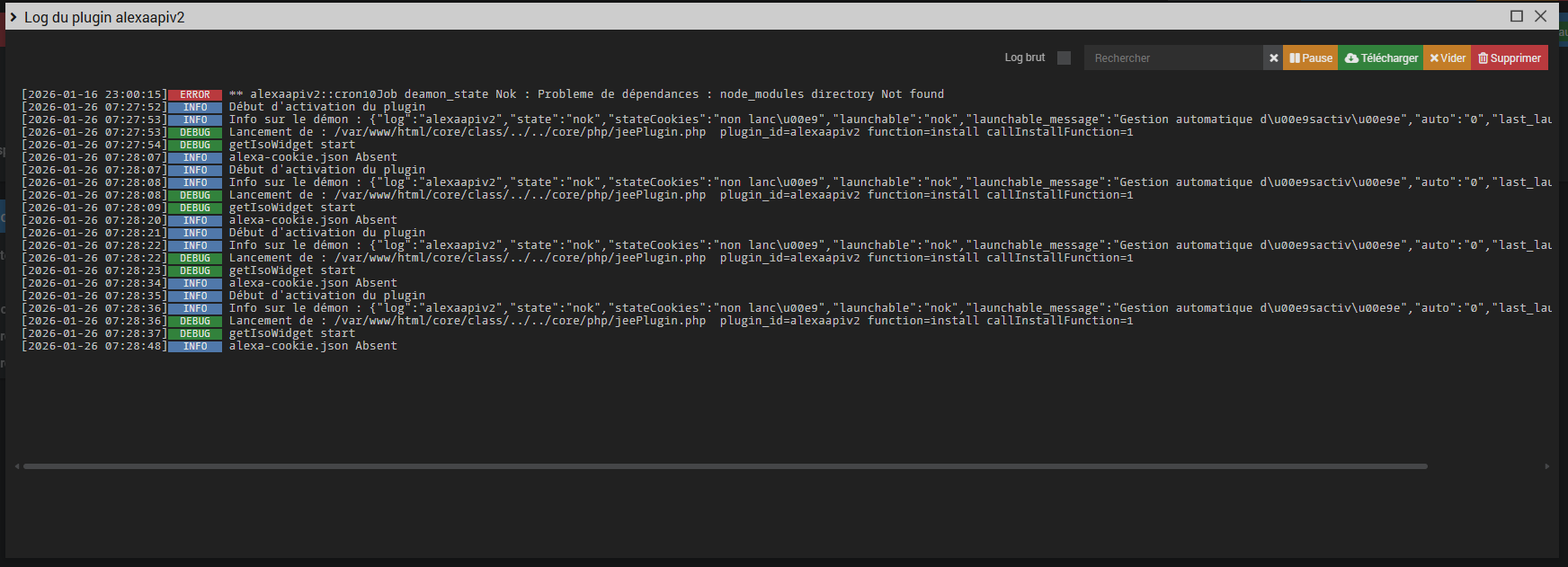Click the scrollbar left arrow

coord(17,466)
